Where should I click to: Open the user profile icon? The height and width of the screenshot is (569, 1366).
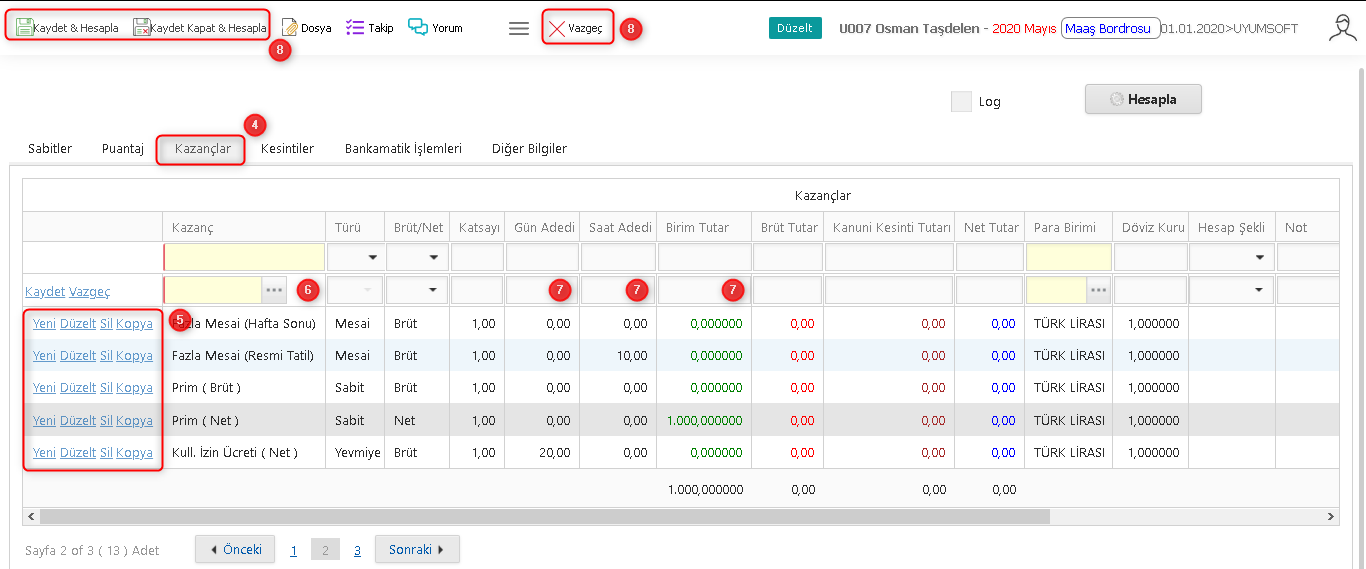[1342, 28]
